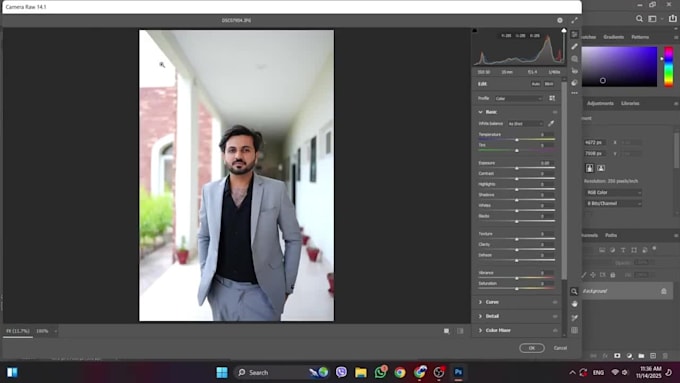
Task: Click the Saturation slider handle
Action: point(517,288)
